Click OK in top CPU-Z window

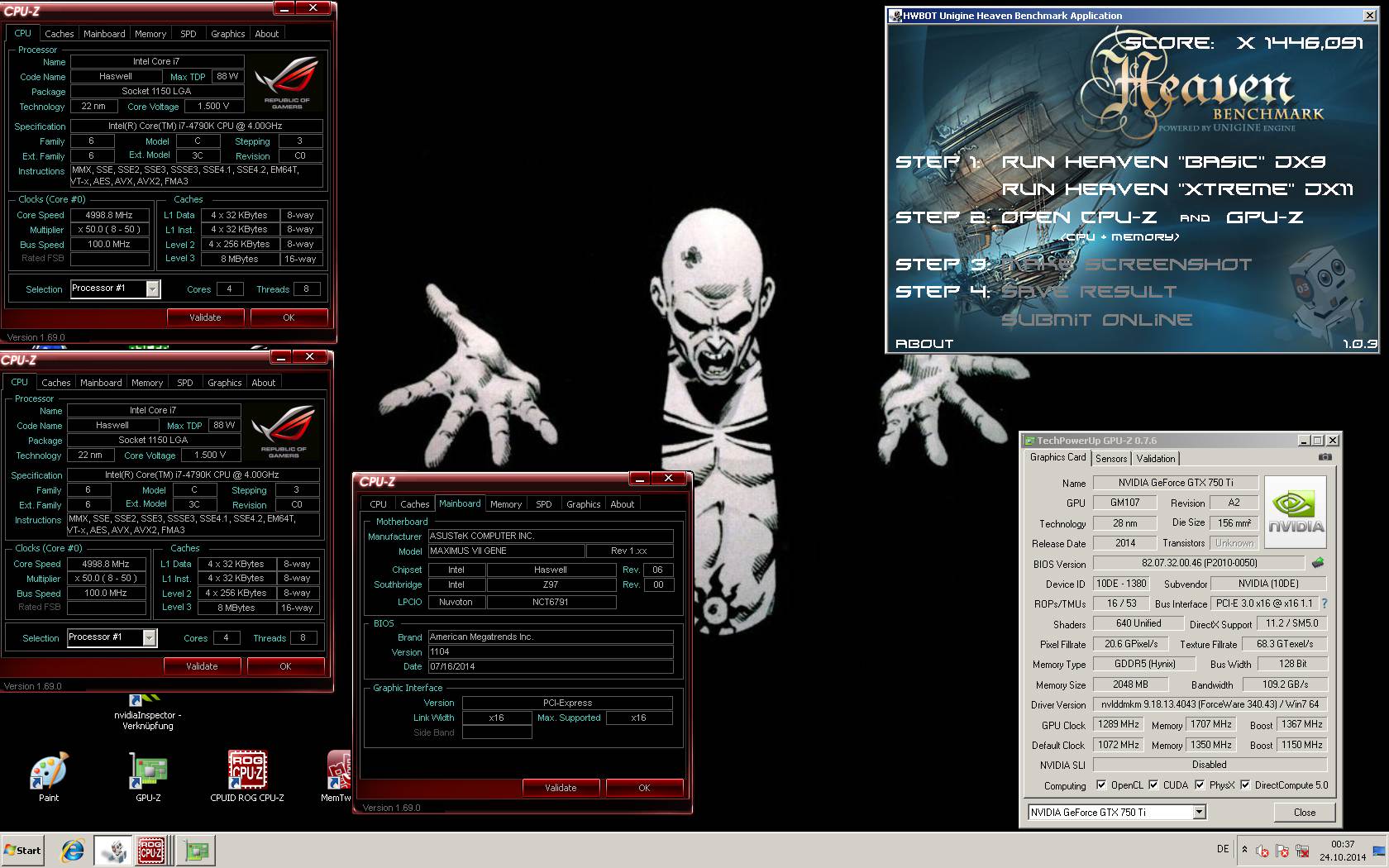[x=289, y=317]
